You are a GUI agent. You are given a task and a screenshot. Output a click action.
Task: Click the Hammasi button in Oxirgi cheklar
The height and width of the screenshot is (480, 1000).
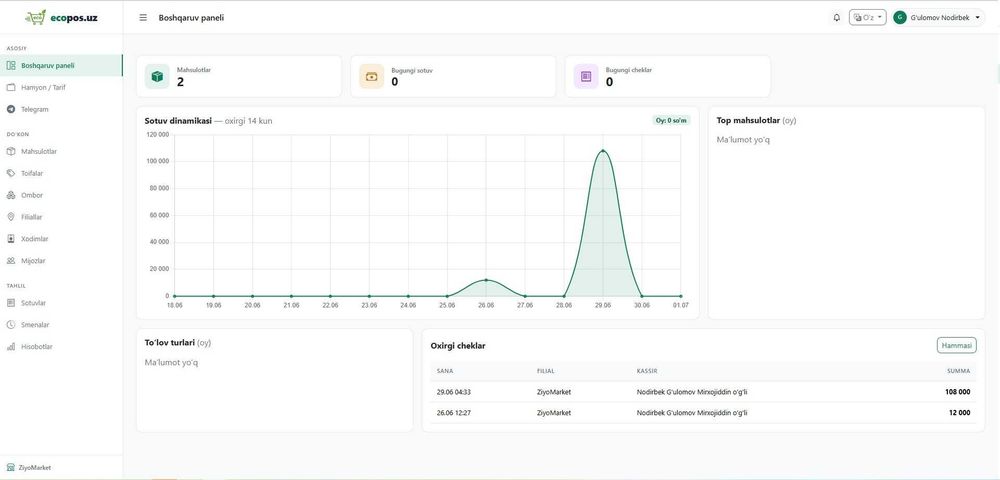click(957, 345)
